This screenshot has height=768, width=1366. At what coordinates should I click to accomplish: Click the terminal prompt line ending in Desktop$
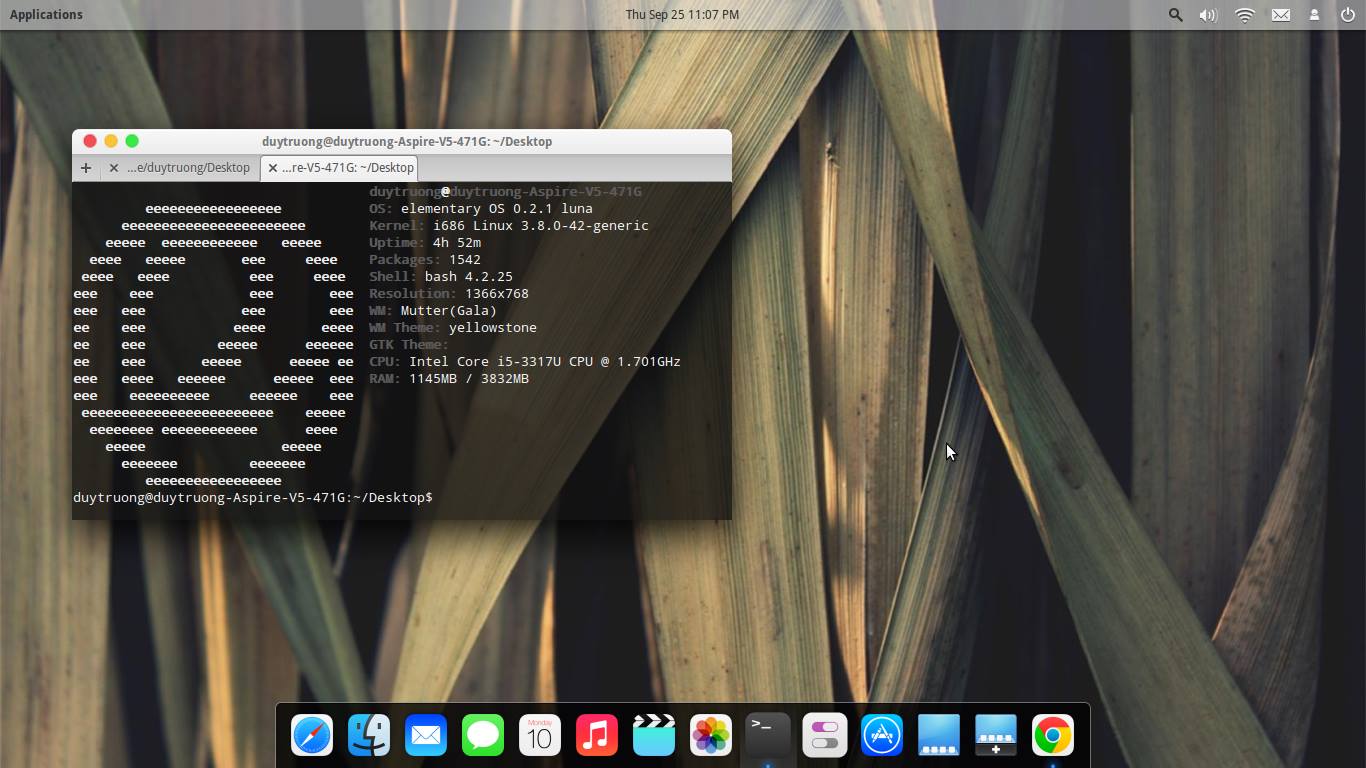pyautogui.click(x=253, y=497)
